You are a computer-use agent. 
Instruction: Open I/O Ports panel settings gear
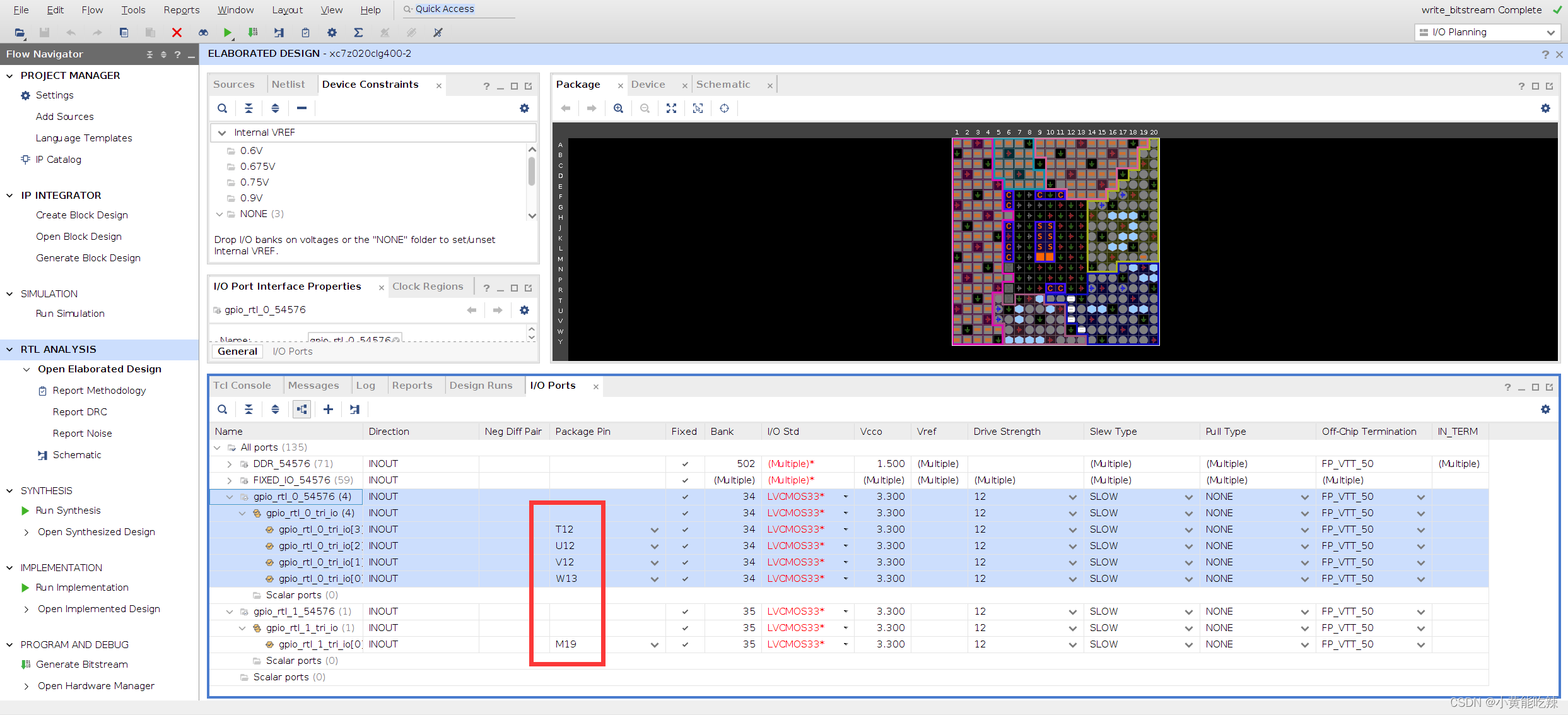1545,410
